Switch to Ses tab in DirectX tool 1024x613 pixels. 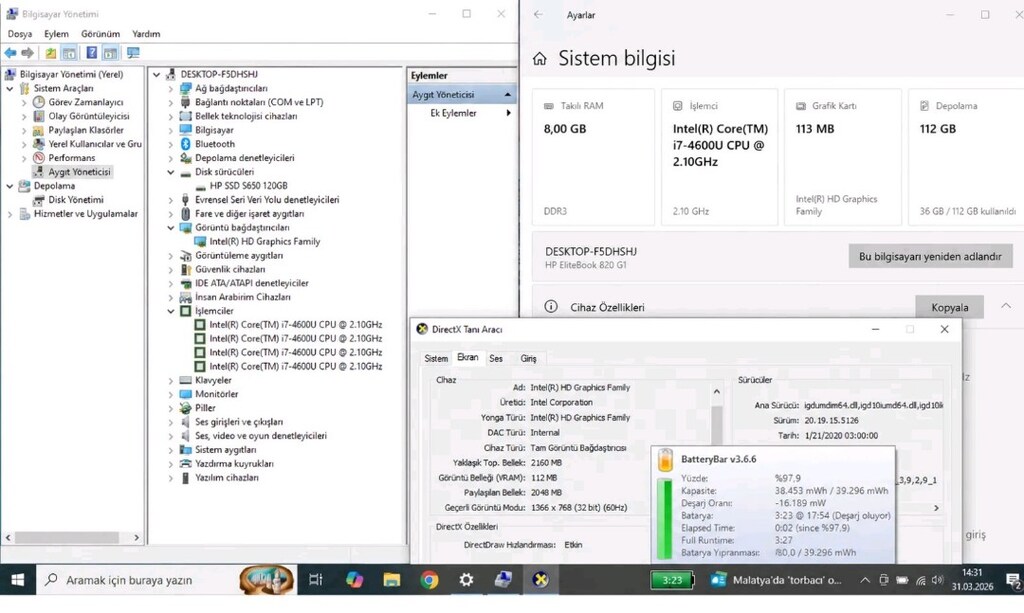pyautogui.click(x=496, y=358)
